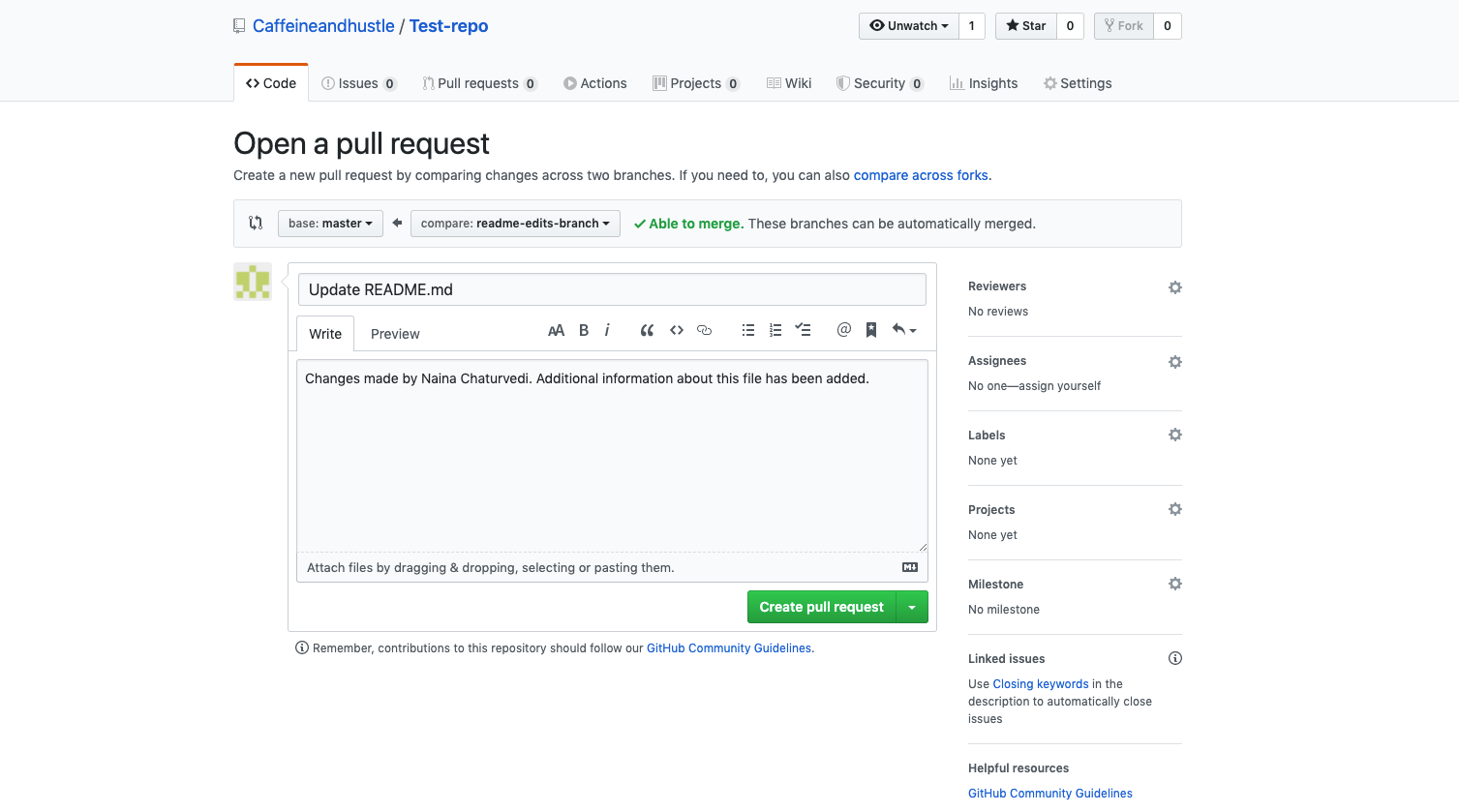Insert a quote using the quote icon
1459x812 pixels.
(x=647, y=330)
